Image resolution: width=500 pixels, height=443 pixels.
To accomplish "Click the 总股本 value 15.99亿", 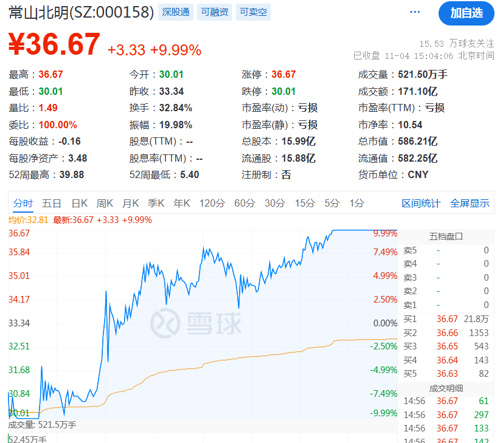I will [298, 141].
